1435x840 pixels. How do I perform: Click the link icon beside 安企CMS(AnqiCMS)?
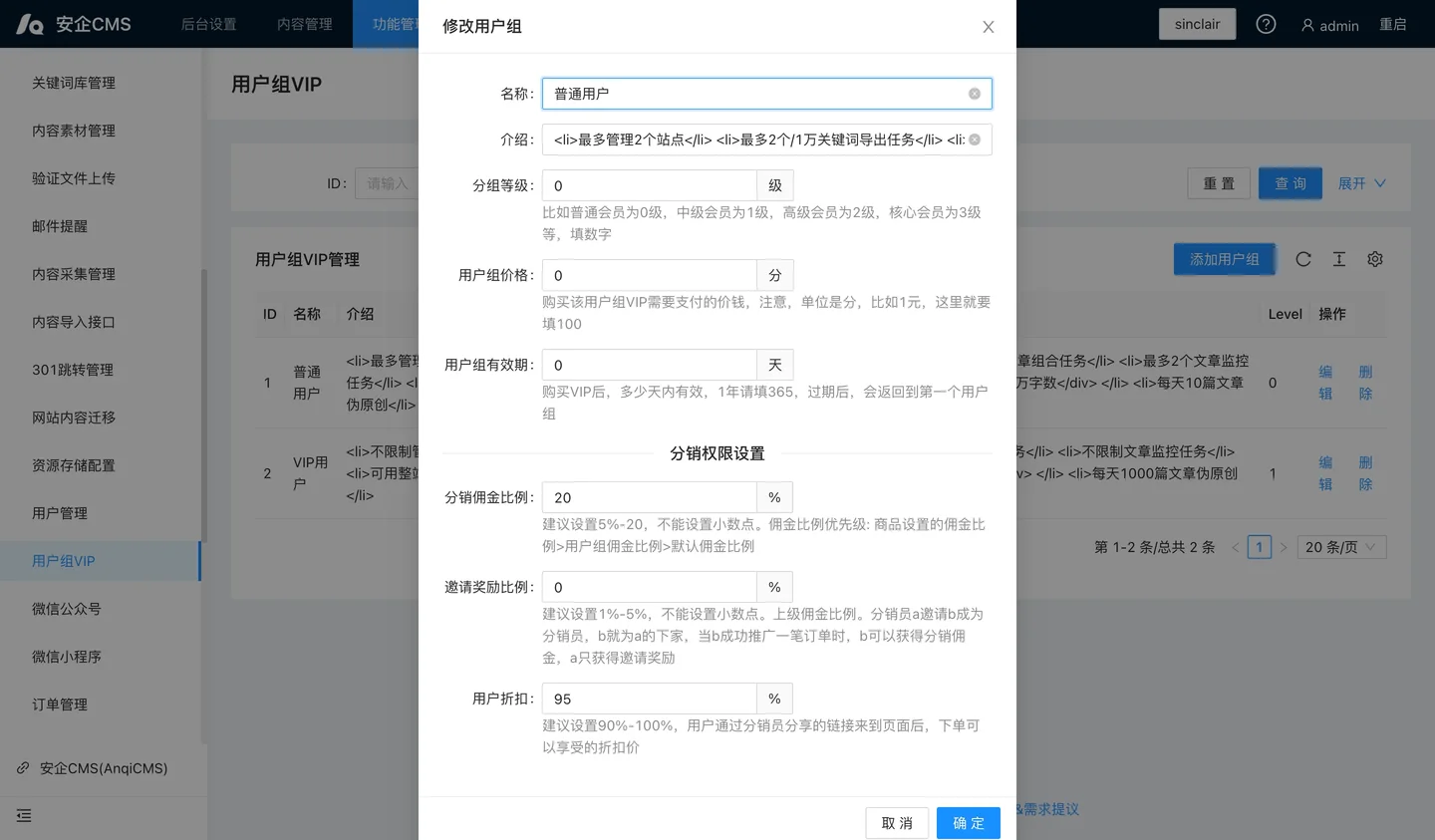(23, 768)
